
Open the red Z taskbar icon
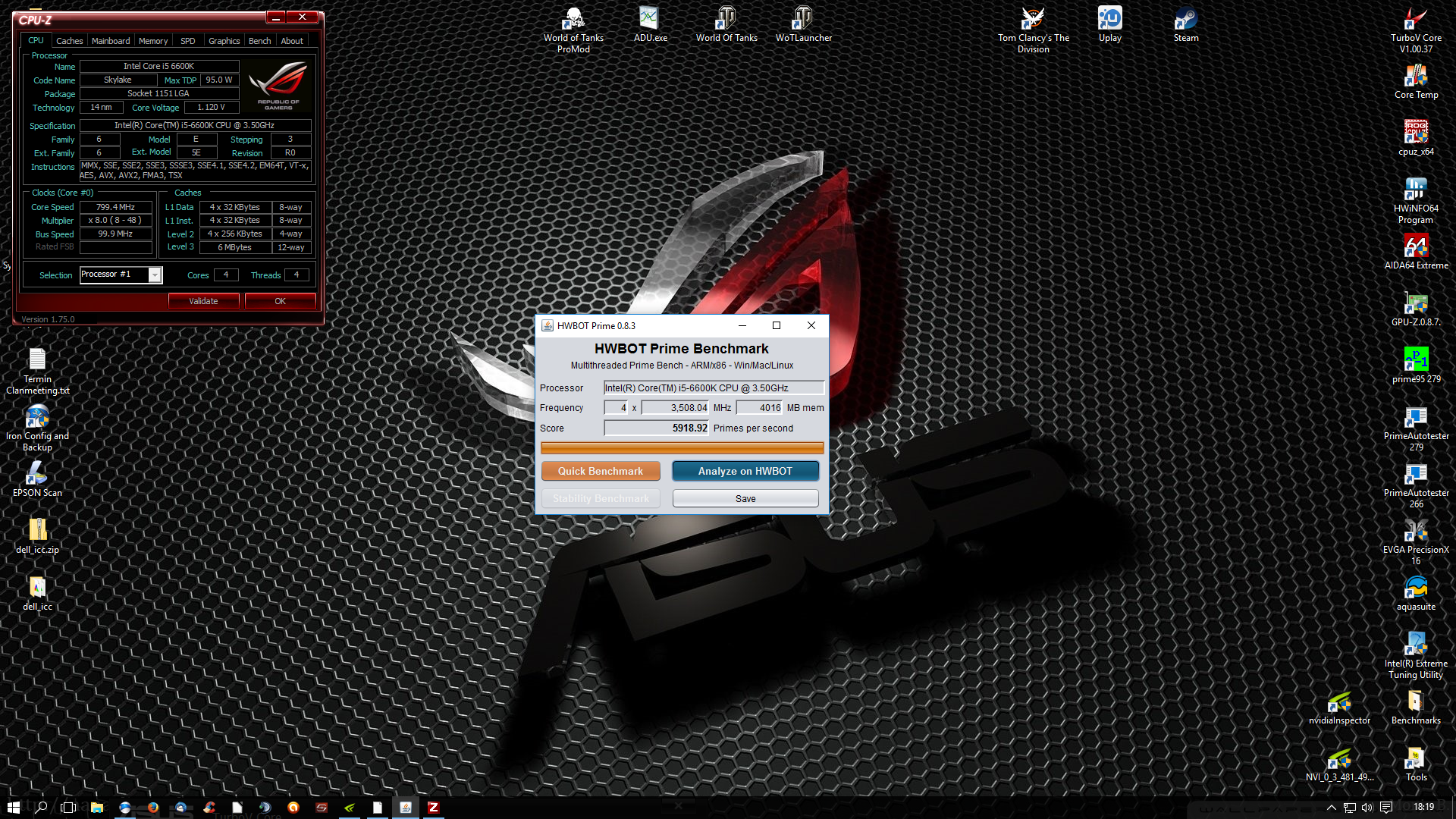(433, 808)
